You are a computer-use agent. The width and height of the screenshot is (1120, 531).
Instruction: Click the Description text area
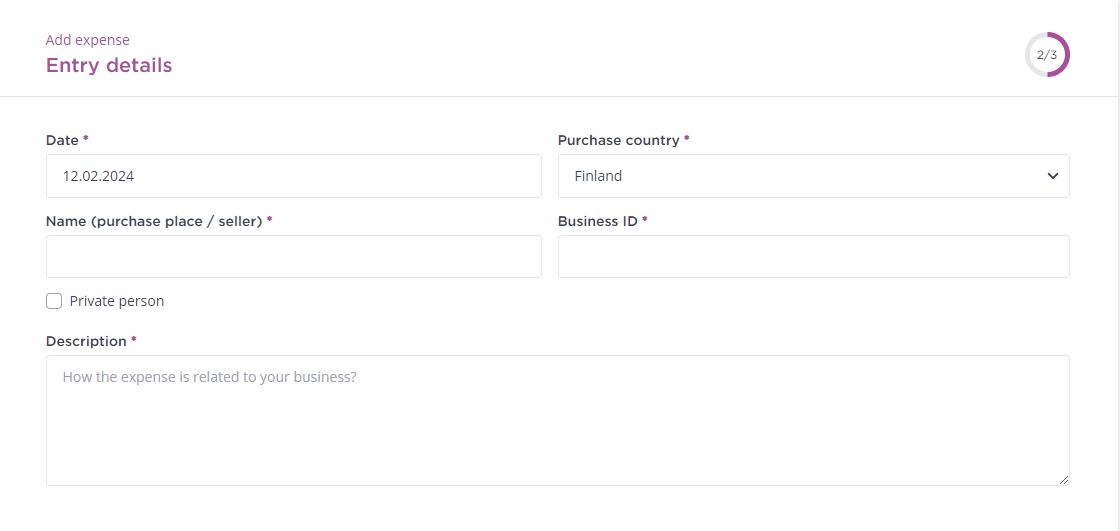pyautogui.click(x=558, y=420)
